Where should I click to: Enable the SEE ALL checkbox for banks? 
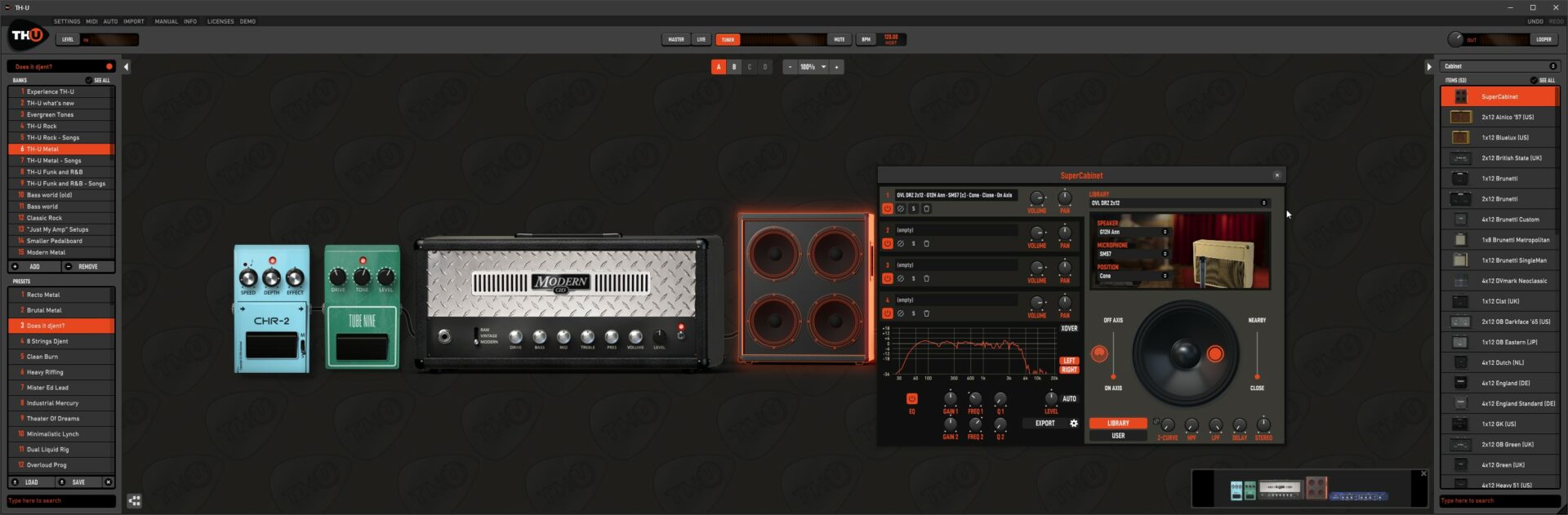(89, 80)
